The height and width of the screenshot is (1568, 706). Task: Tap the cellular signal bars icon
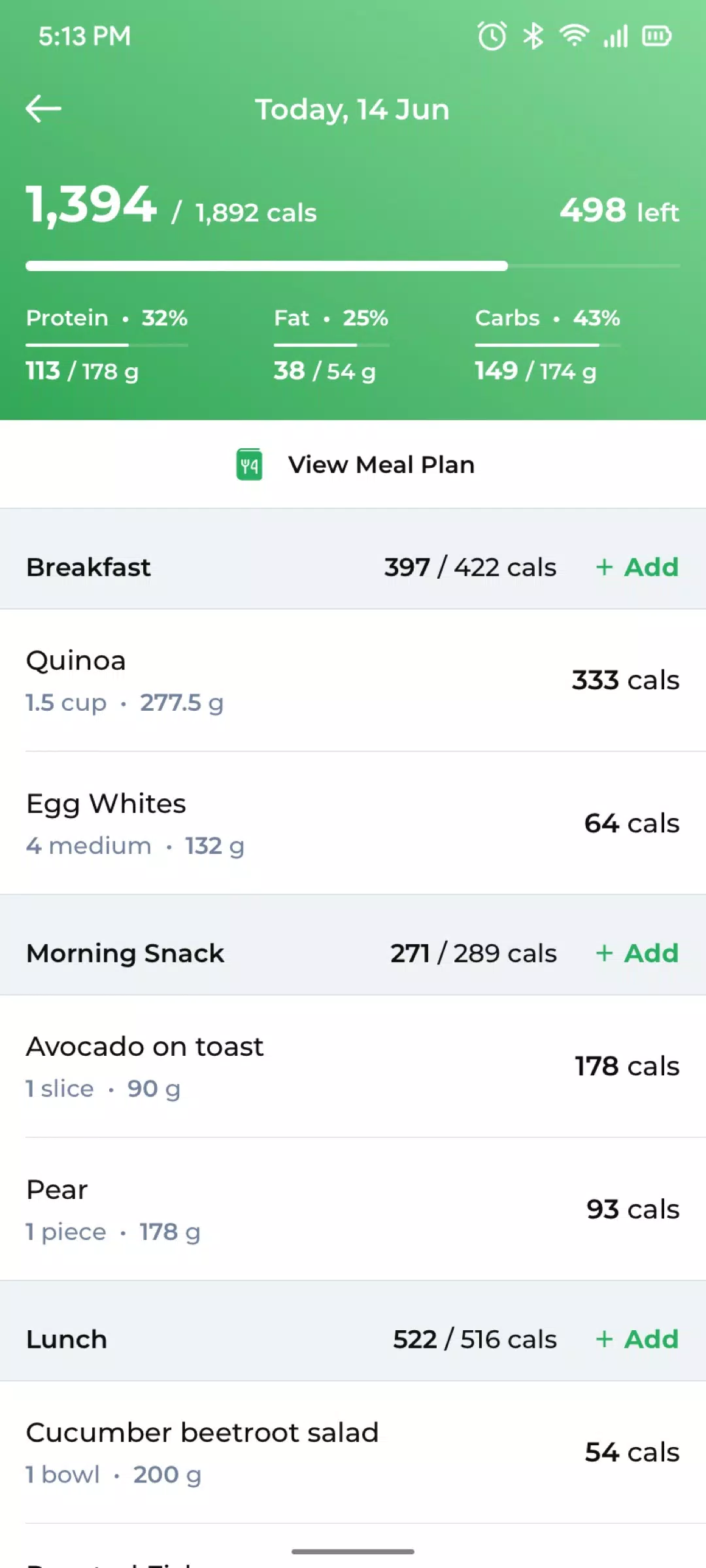(616, 36)
